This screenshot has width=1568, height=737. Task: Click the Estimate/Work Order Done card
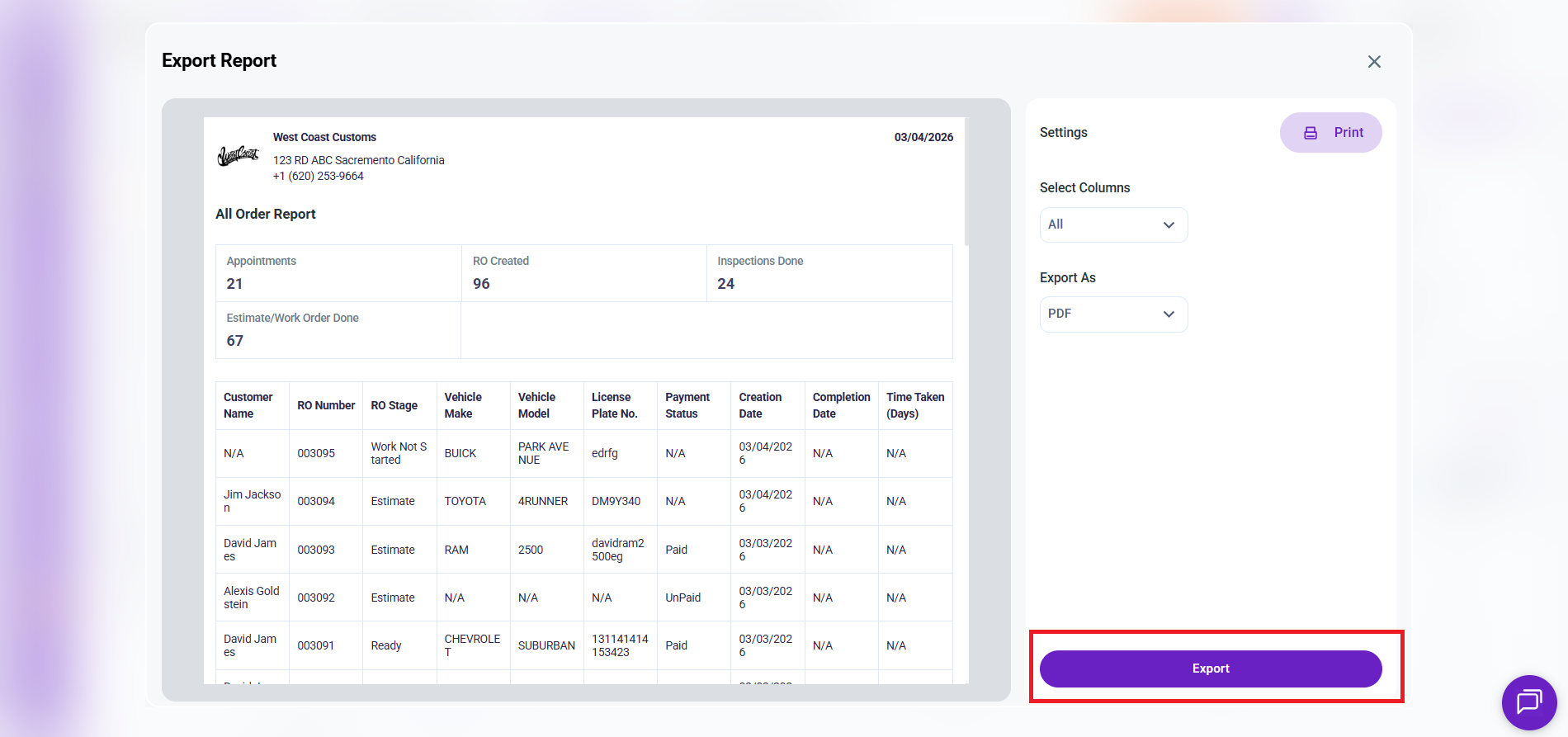pos(338,330)
